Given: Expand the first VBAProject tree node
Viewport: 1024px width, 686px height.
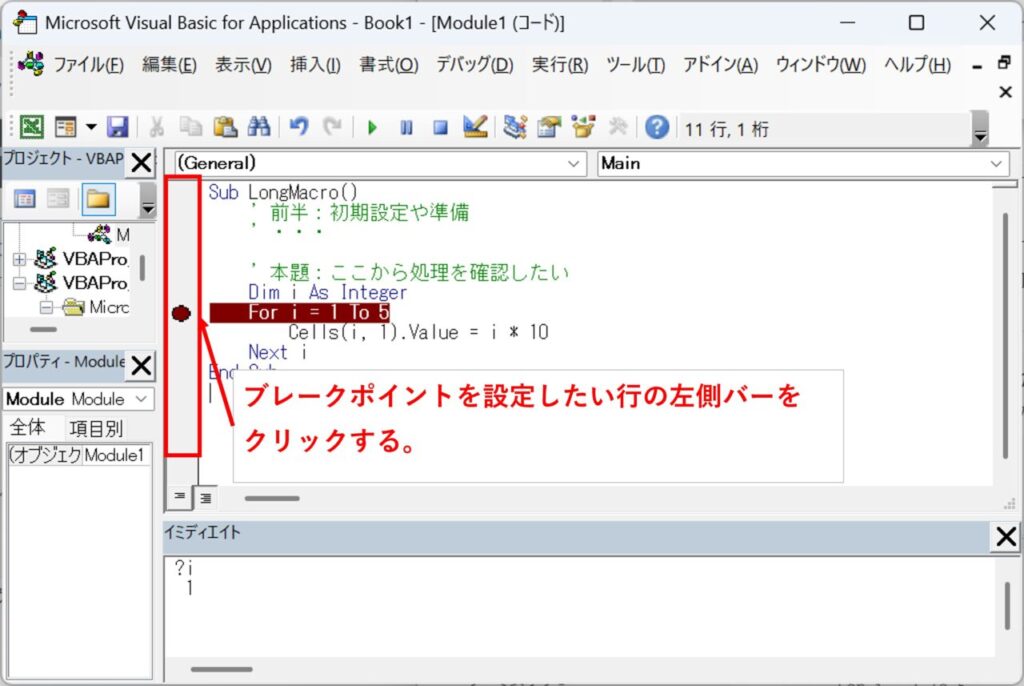Looking at the screenshot, I should tap(19, 259).
